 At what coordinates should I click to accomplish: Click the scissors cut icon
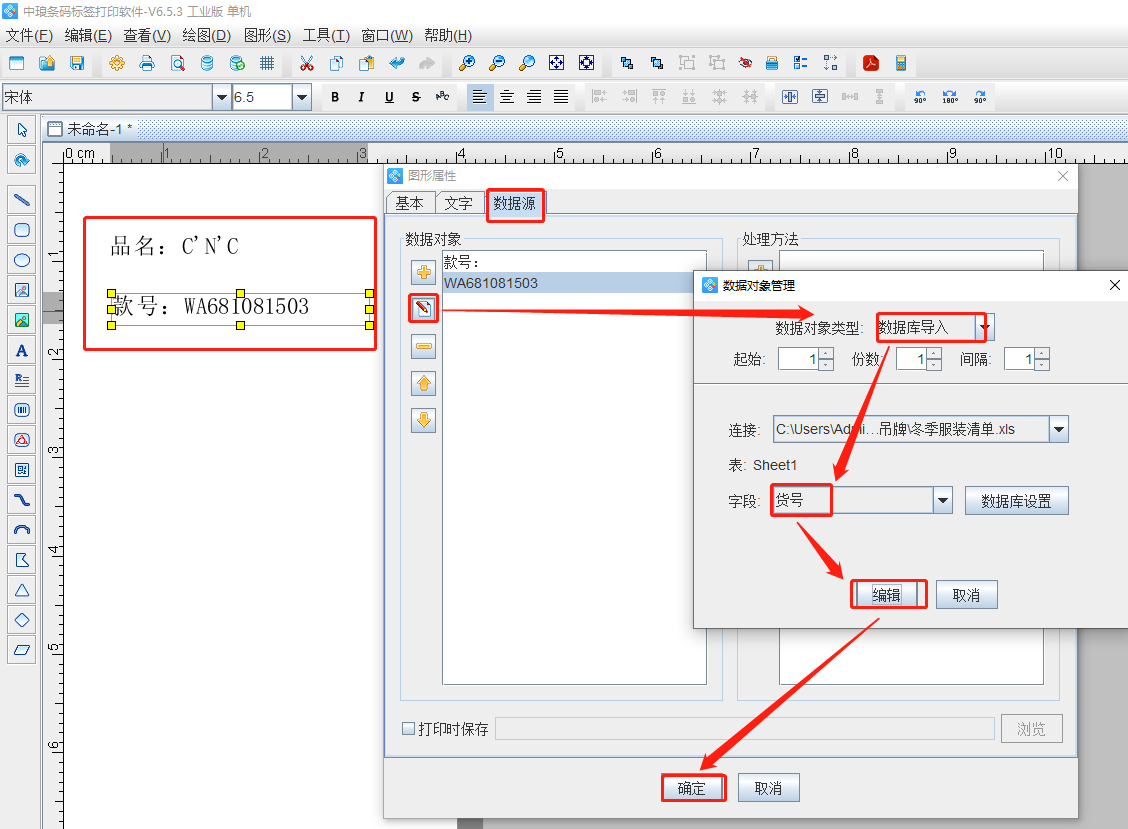[307, 63]
